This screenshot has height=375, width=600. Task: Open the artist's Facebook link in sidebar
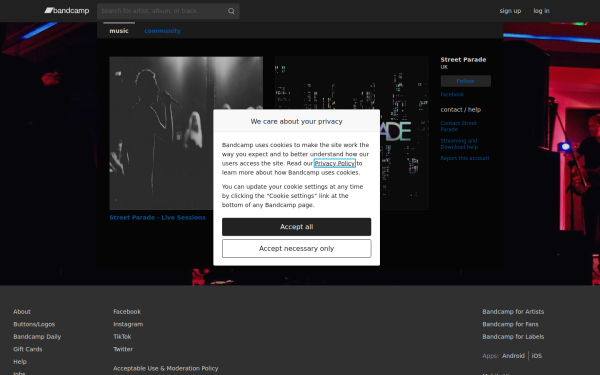pyautogui.click(x=452, y=95)
